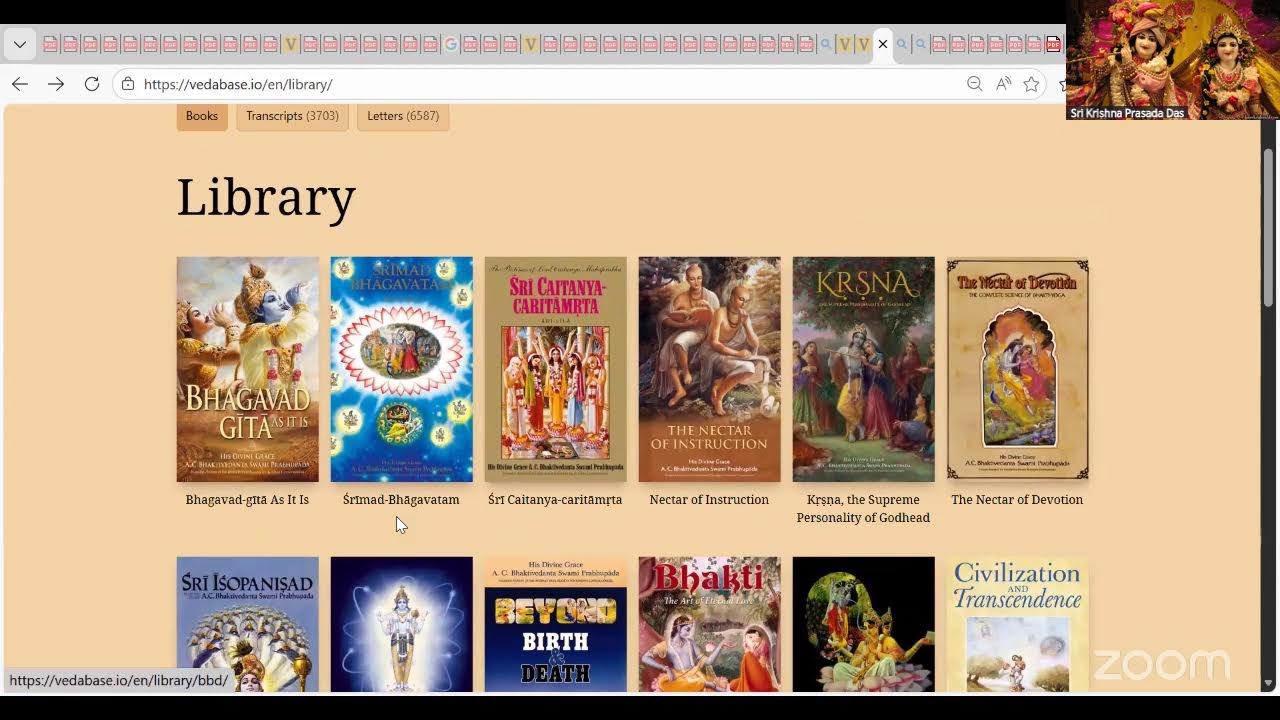This screenshot has width=1280, height=720.
Task: Open the Srimad Bhagavatam book cover
Action: [402, 369]
